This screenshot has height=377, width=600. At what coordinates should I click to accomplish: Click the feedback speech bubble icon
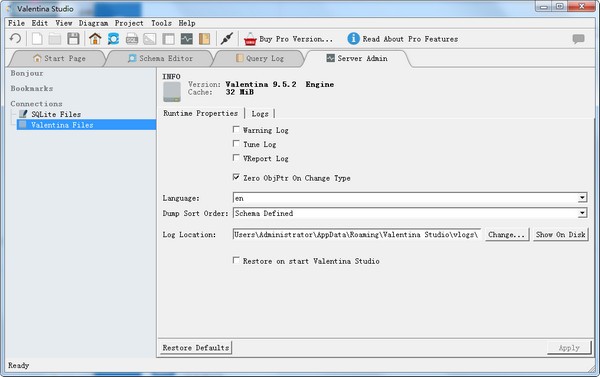[x=579, y=39]
